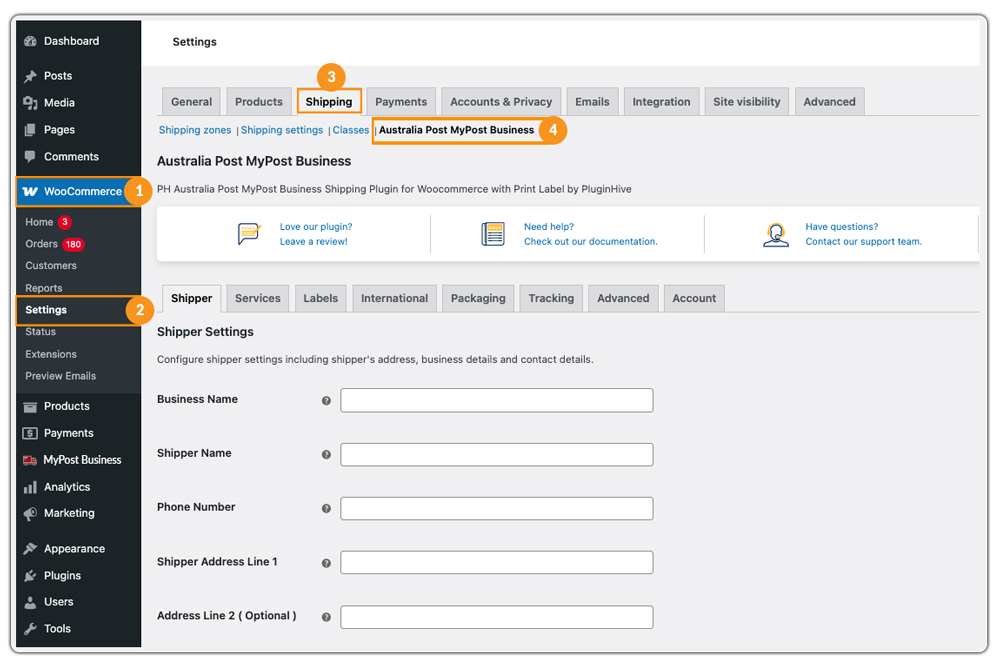Click Leave a review link
1000x665 pixels.
click(313, 242)
